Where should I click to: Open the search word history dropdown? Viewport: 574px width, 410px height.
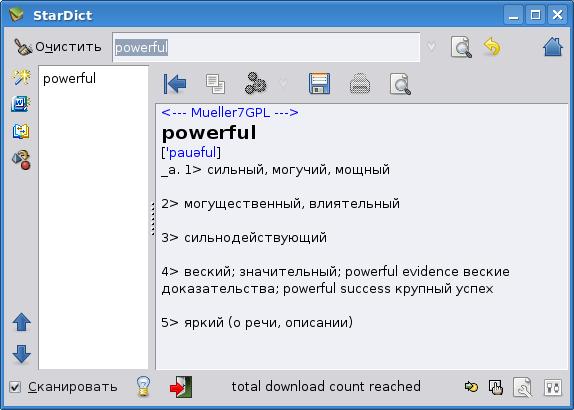(x=431, y=47)
